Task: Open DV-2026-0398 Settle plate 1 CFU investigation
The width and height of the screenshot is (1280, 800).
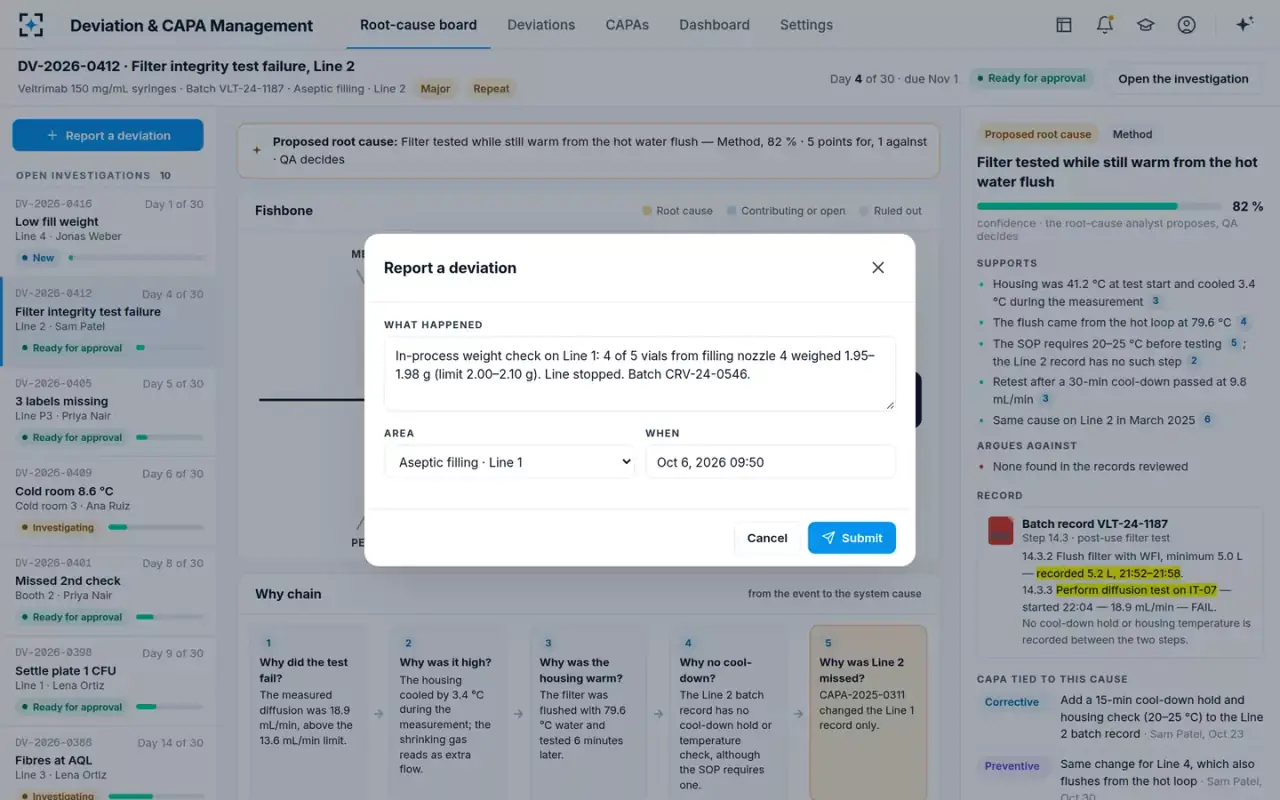Action: pyautogui.click(x=109, y=681)
